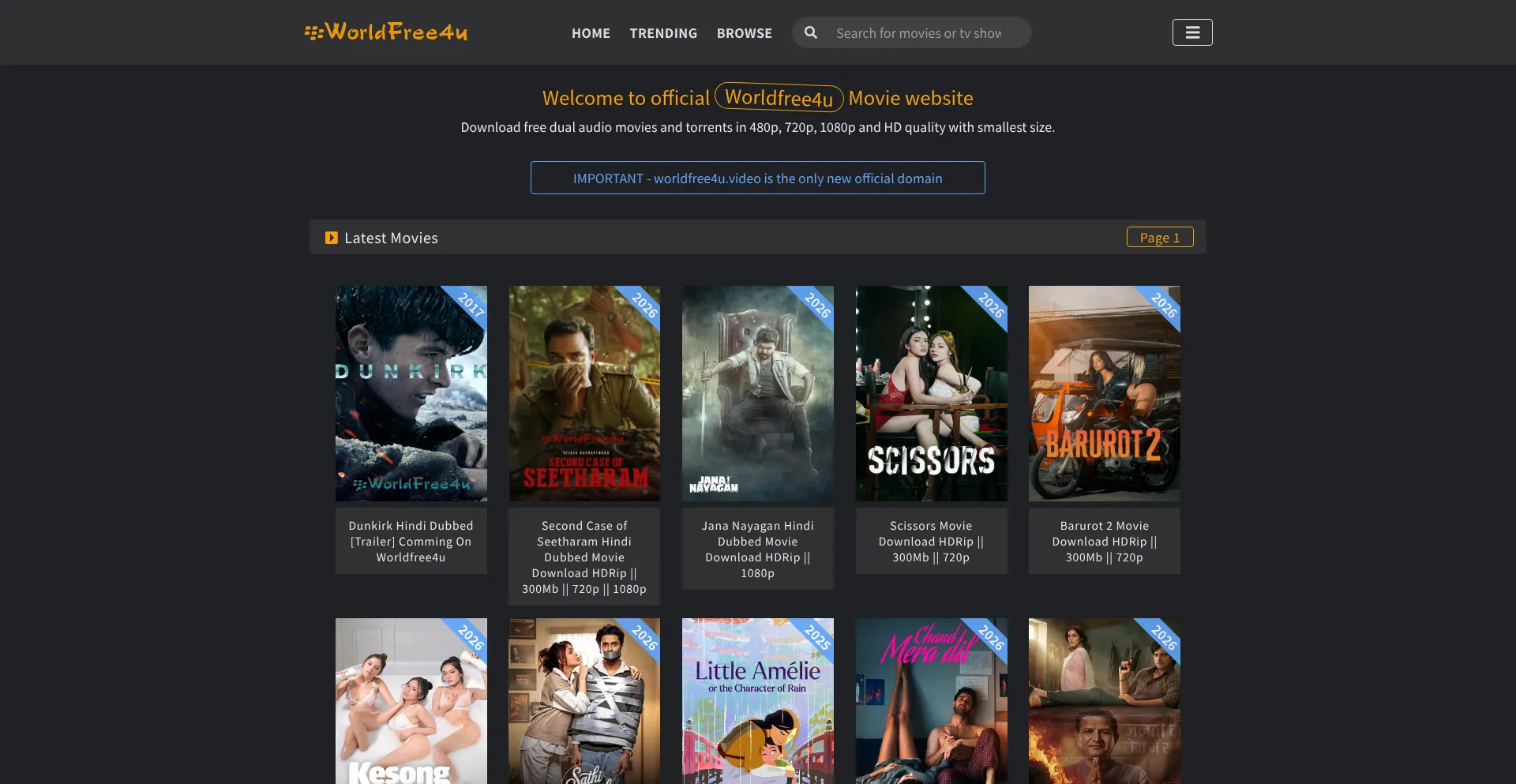The image size is (1516, 784).
Task: Open the TRENDING menu item
Action: click(x=663, y=33)
